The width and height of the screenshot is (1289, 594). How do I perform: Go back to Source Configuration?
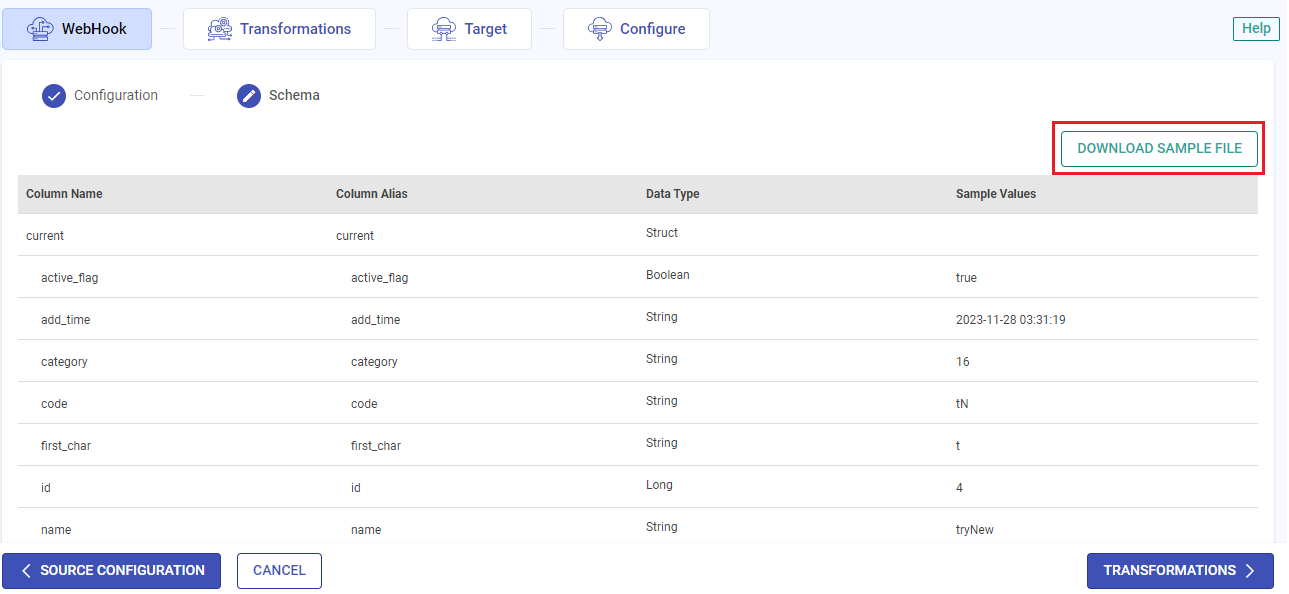coord(111,570)
